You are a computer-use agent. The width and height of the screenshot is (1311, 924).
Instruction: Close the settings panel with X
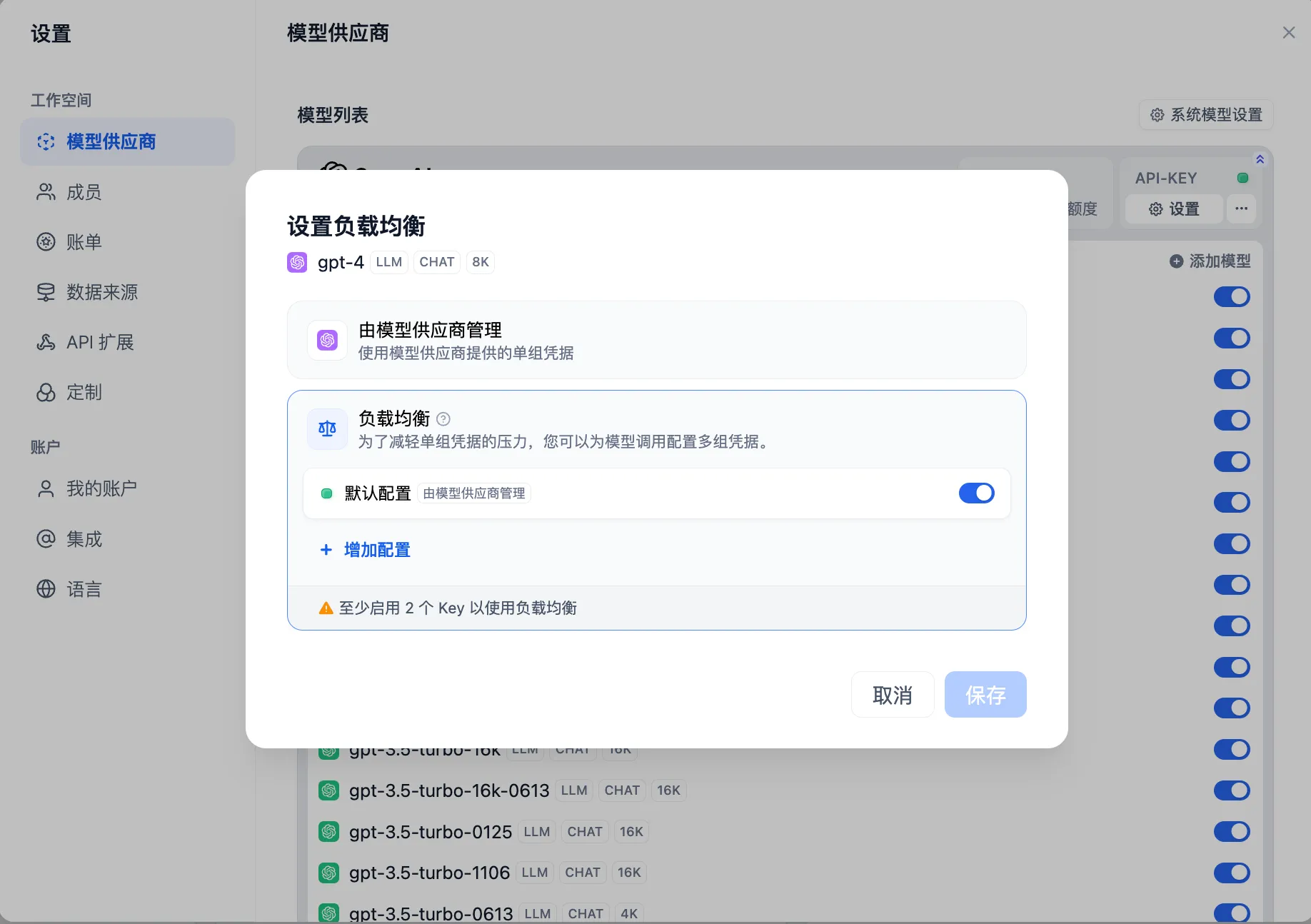tap(1288, 33)
